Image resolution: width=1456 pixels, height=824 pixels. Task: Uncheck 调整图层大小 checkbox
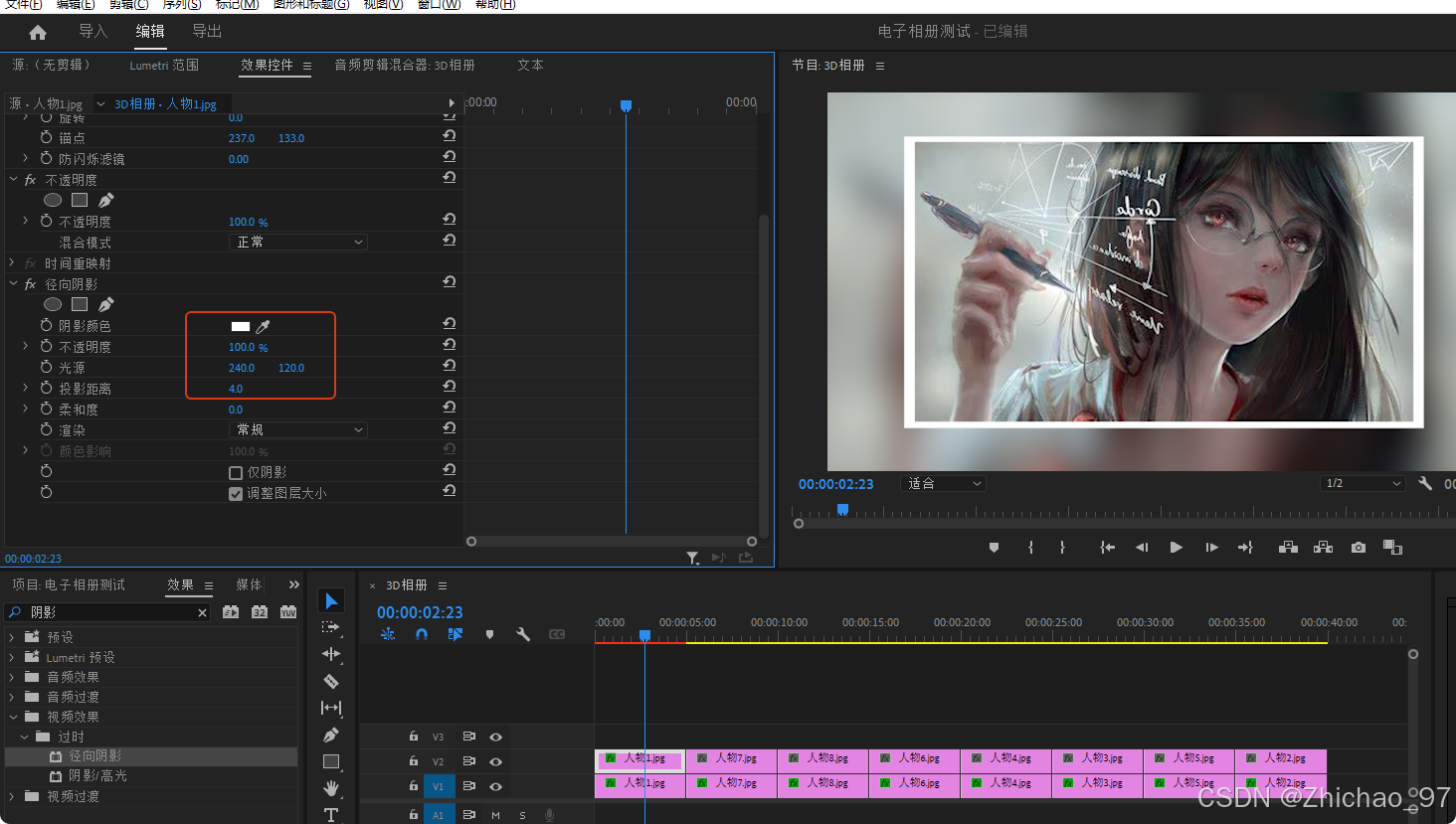pos(236,494)
